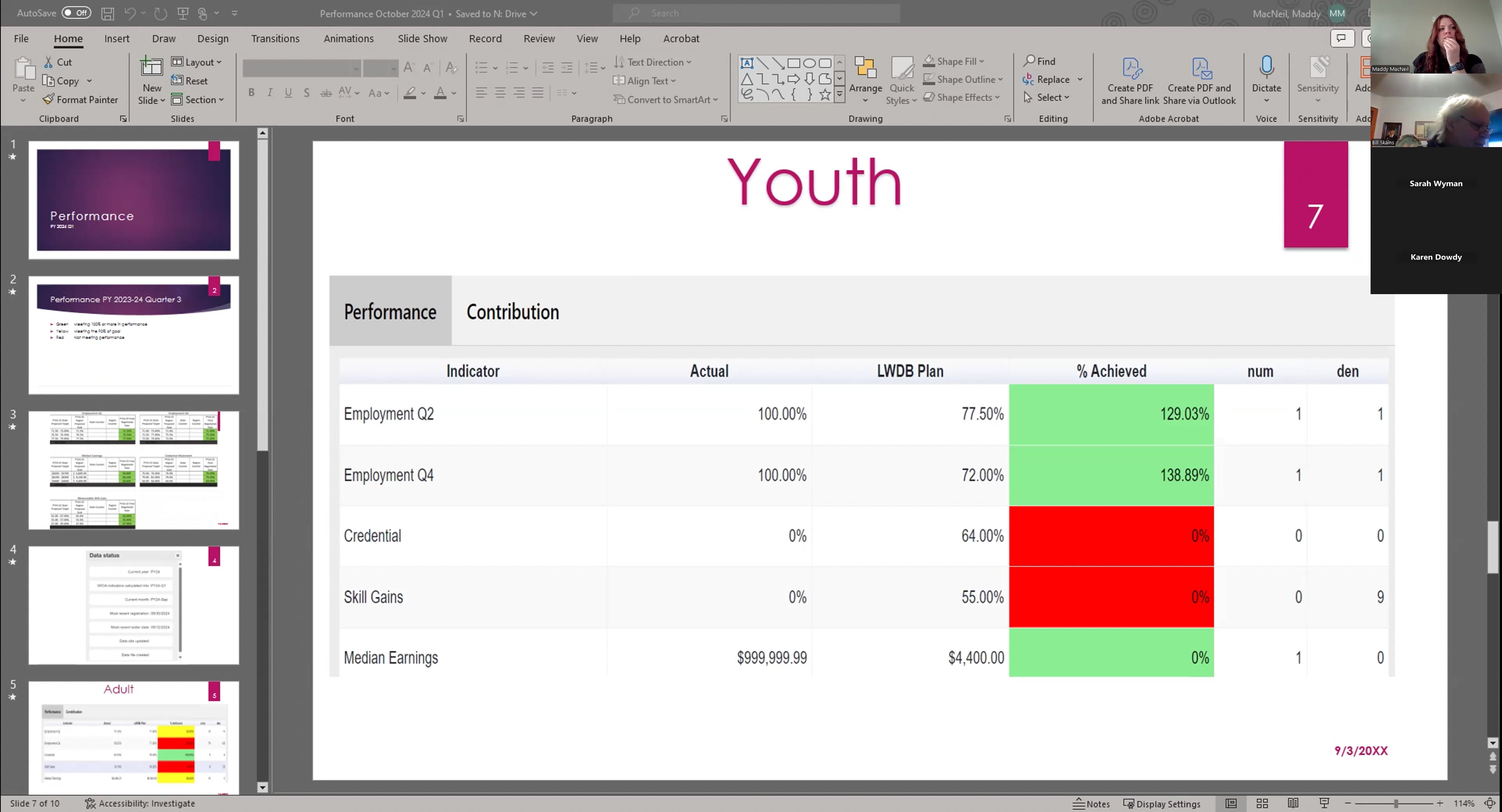Toggle Bold formatting

pos(251,93)
